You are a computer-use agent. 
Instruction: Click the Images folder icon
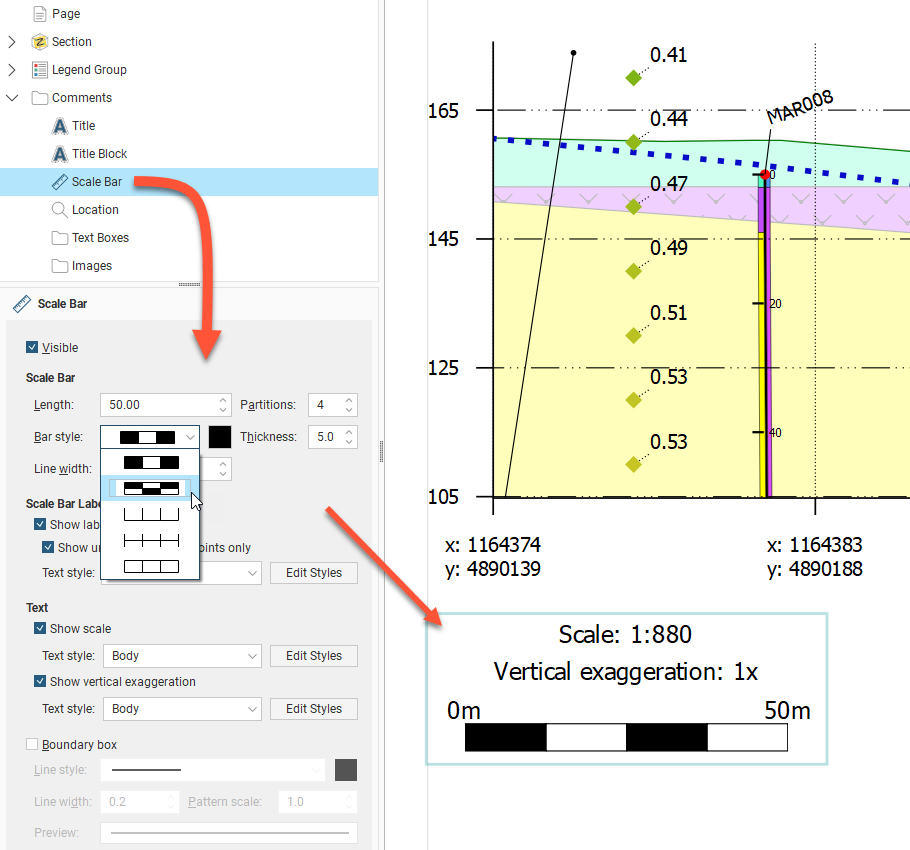[x=60, y=266]
